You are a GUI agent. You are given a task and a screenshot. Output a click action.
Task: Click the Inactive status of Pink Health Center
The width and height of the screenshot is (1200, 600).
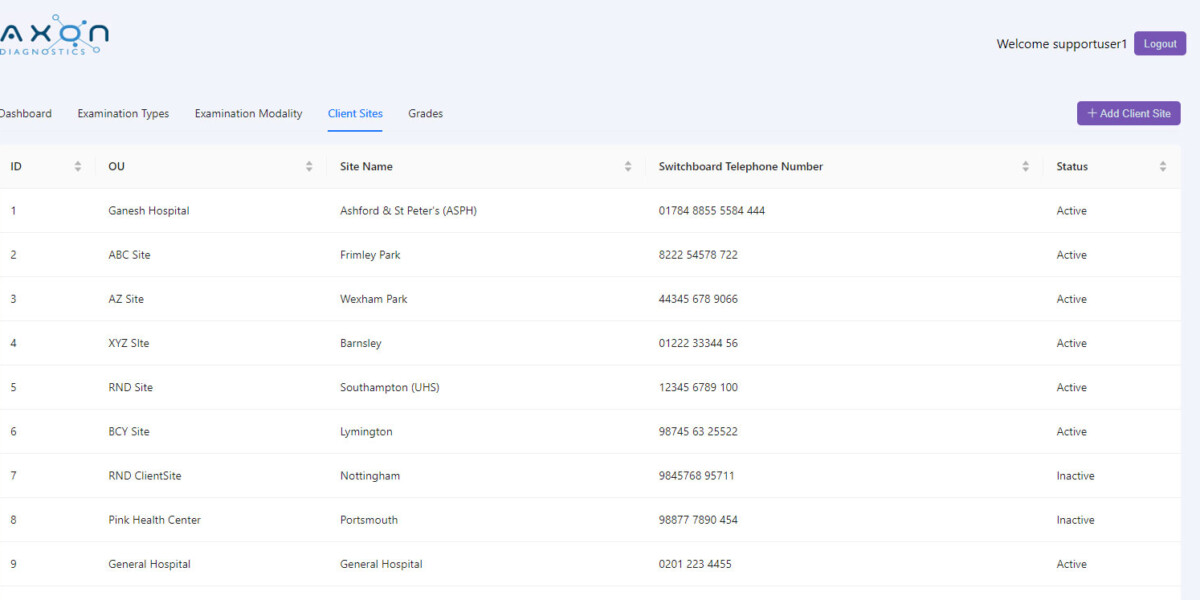1075,519
